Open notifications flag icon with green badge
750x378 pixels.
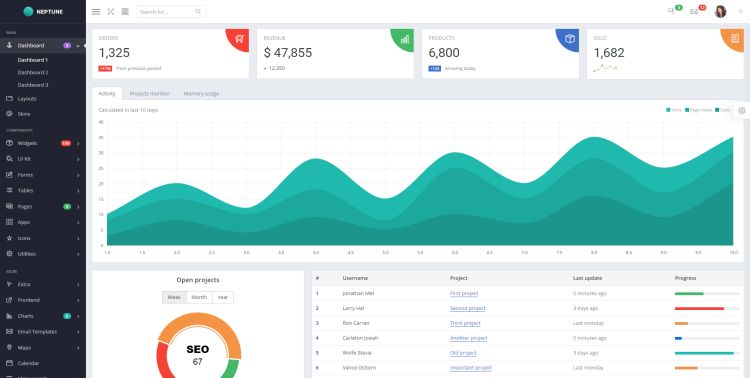(671, 11)
